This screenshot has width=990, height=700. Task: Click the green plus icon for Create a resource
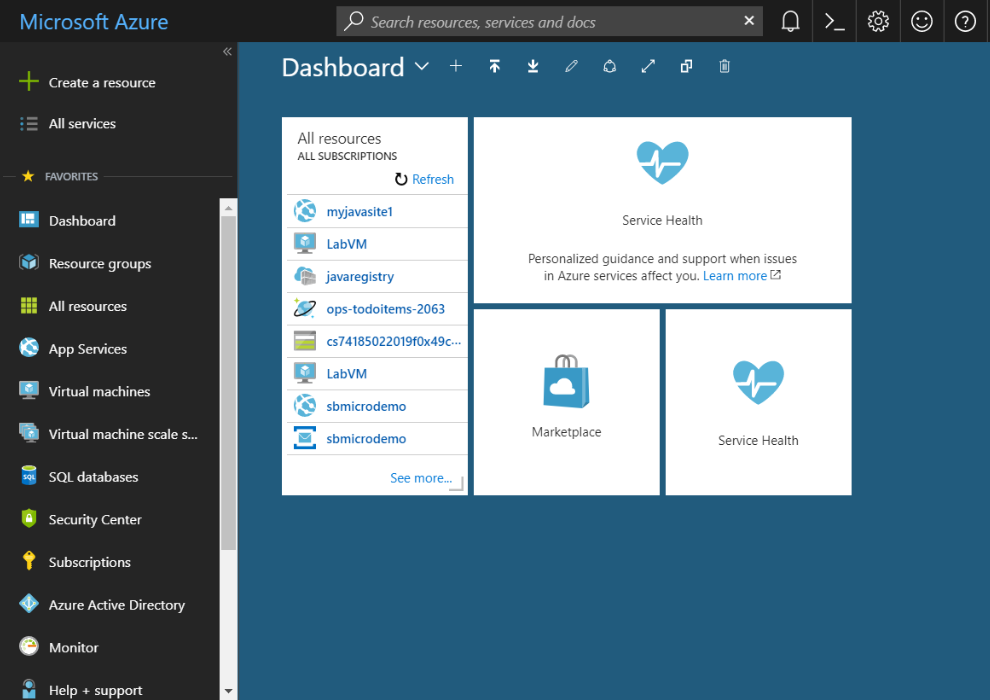click(28, 81)
